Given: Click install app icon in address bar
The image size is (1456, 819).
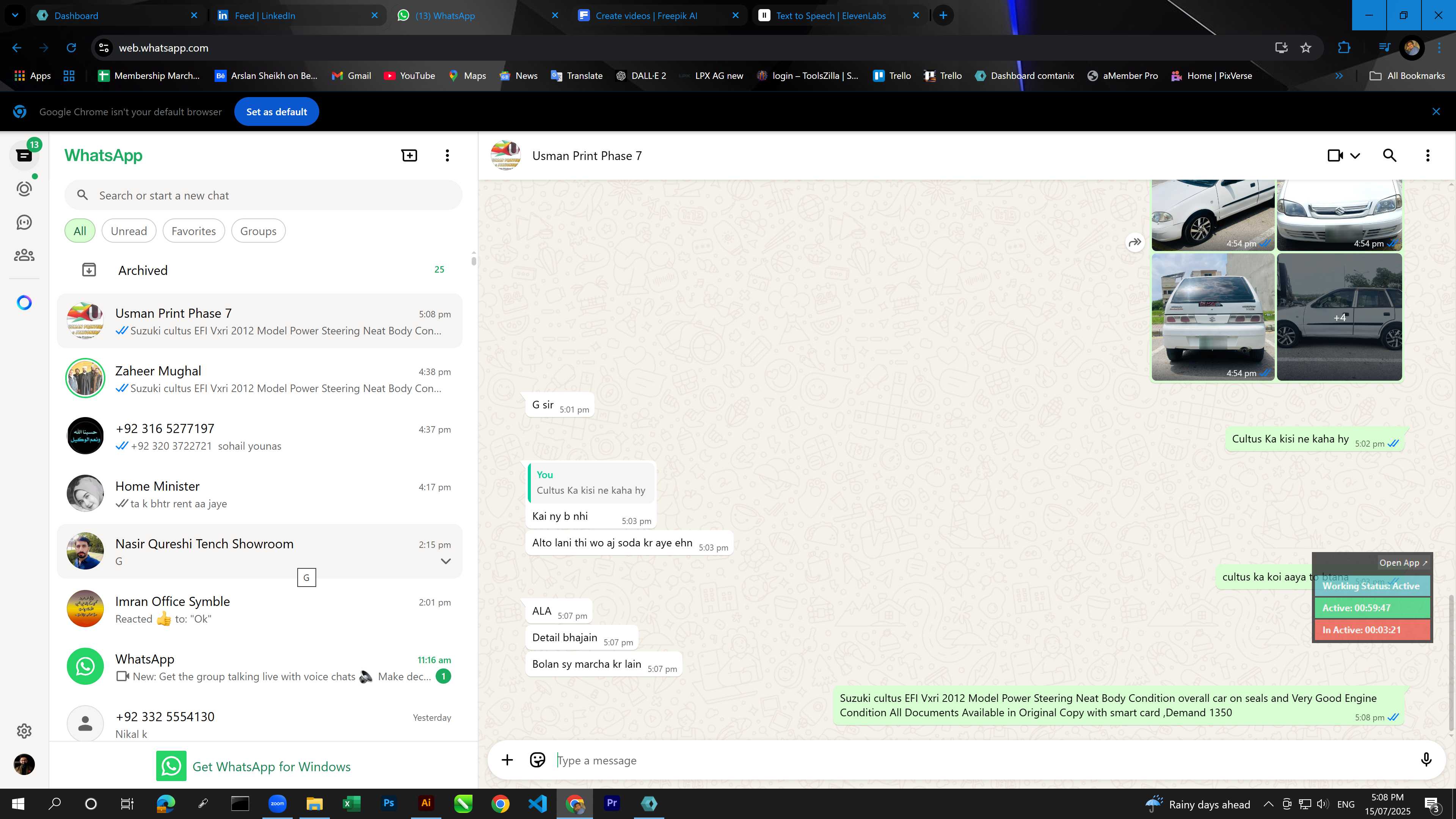Looking at the screenshot, I should point(1281,48).
